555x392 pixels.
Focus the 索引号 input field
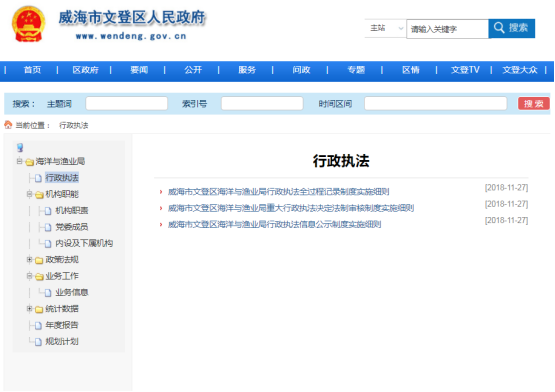coord(262,104)
